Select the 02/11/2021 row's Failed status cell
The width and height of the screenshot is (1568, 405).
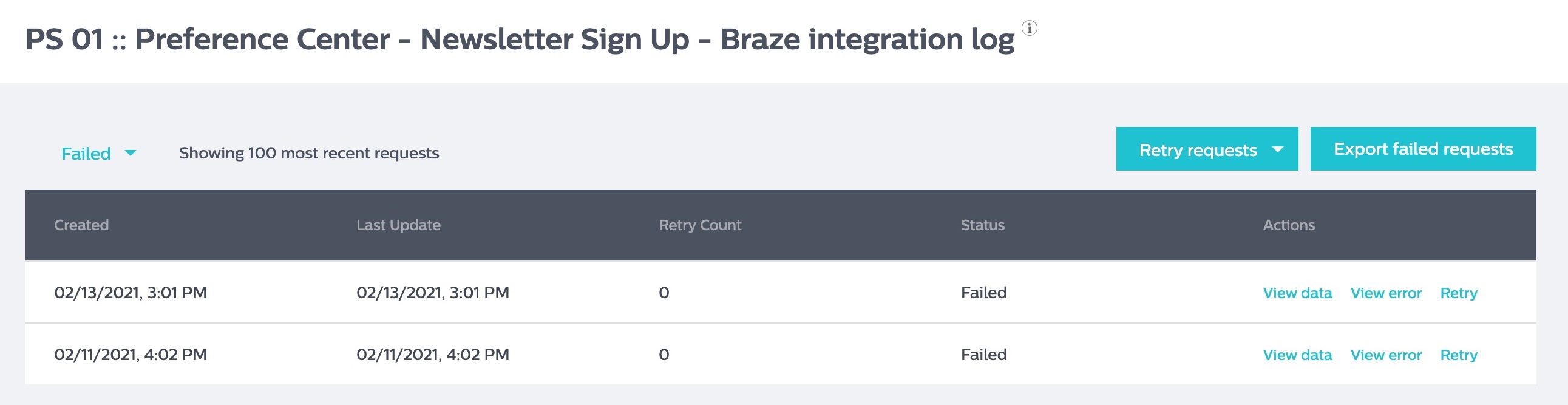983,355
